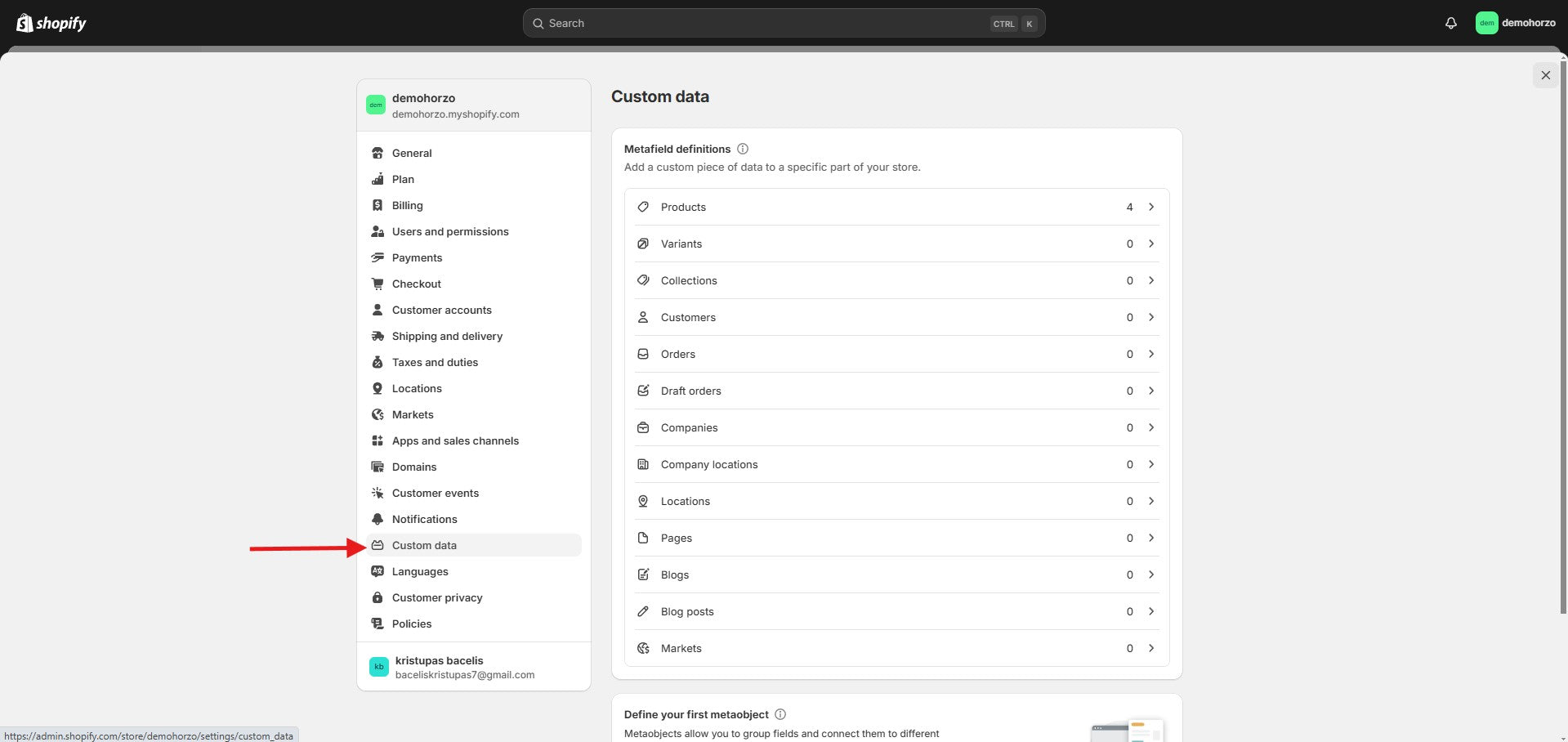The height and width of the screenshot is (742, 1568).
Task: Expand the Orders row chevron
Action: [1150, 354]
